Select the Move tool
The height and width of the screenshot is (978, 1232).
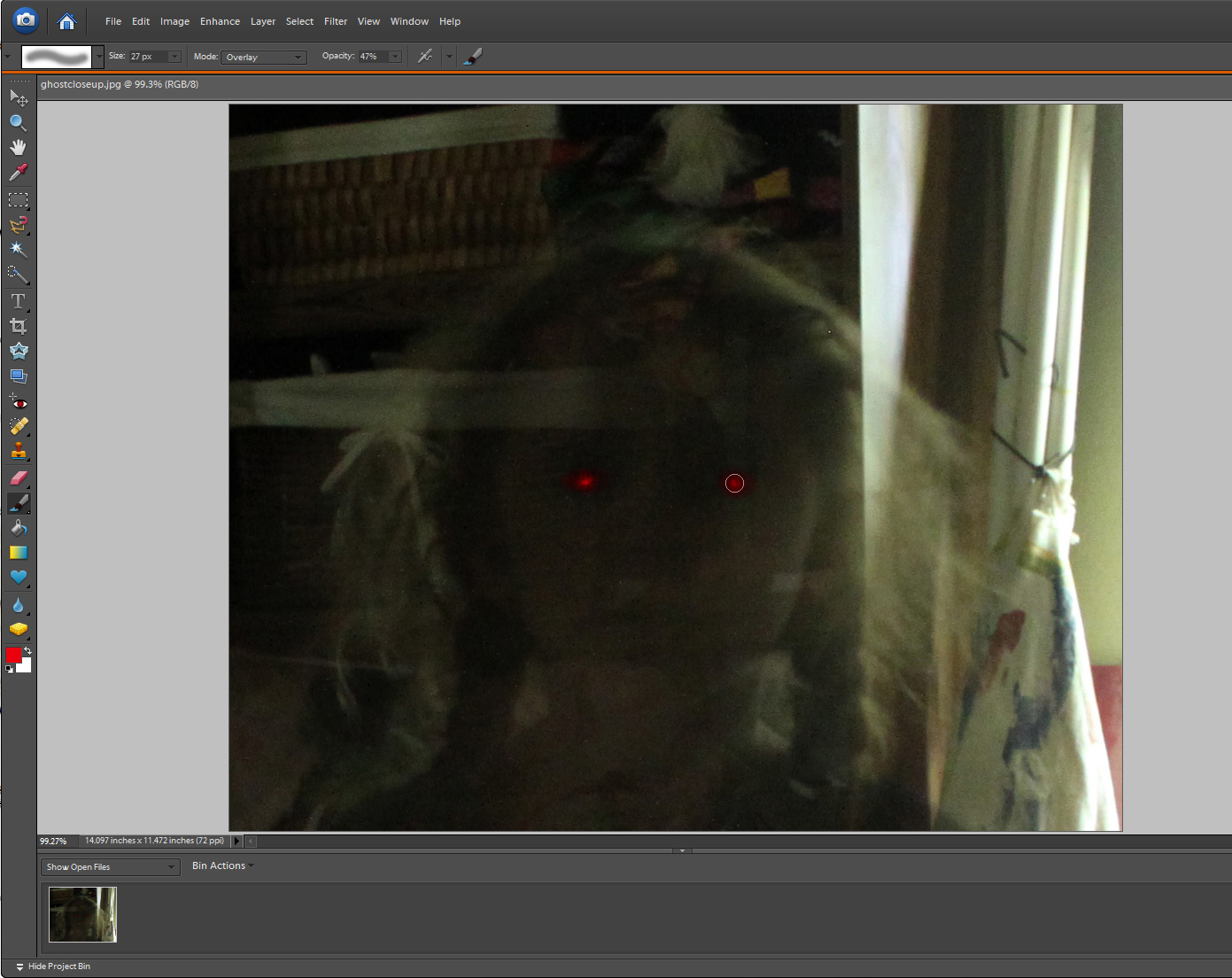[x=19, y=98]
